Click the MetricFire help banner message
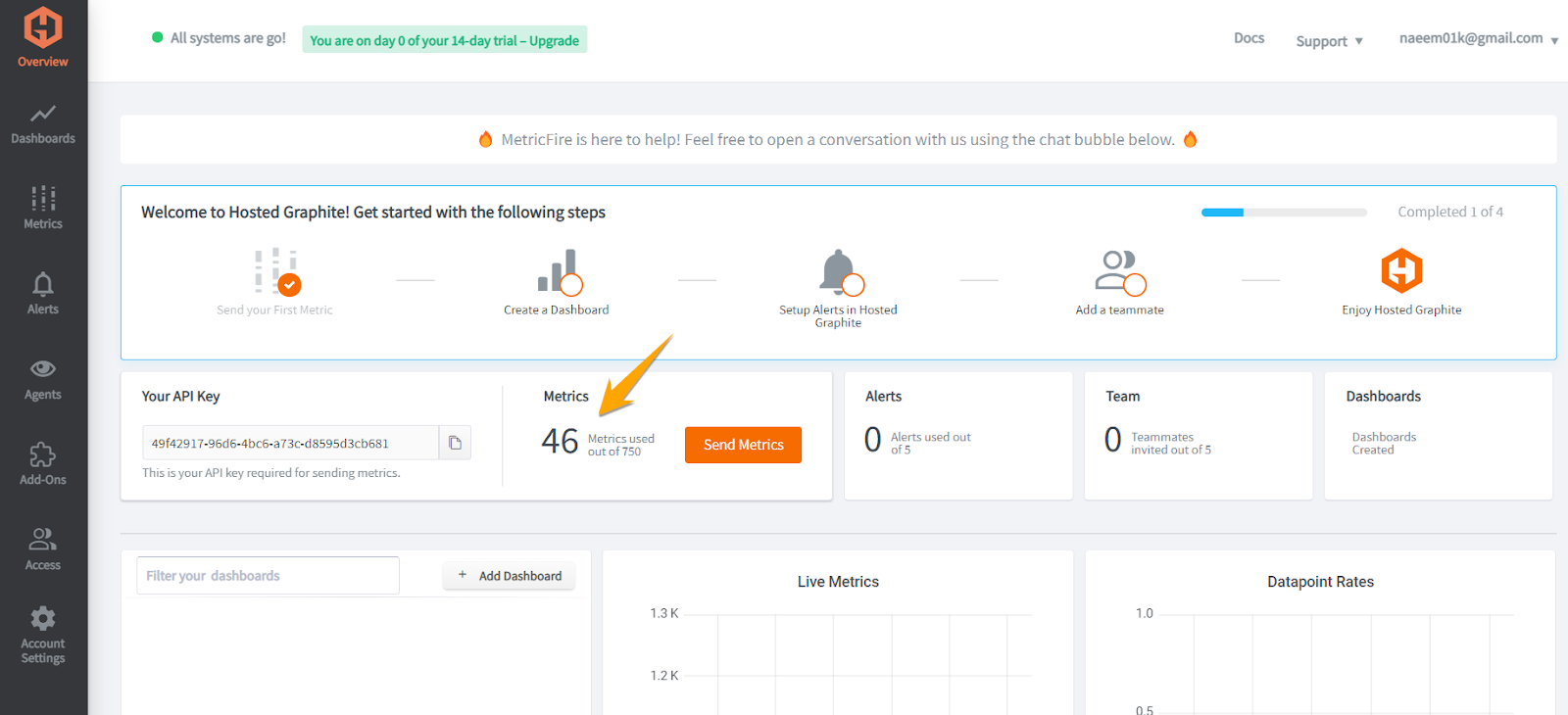 pyautogui.click(x=838, y=140)
